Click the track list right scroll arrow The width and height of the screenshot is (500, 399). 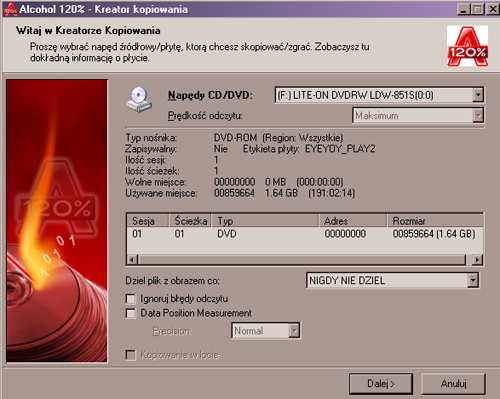tap(477, 259)
